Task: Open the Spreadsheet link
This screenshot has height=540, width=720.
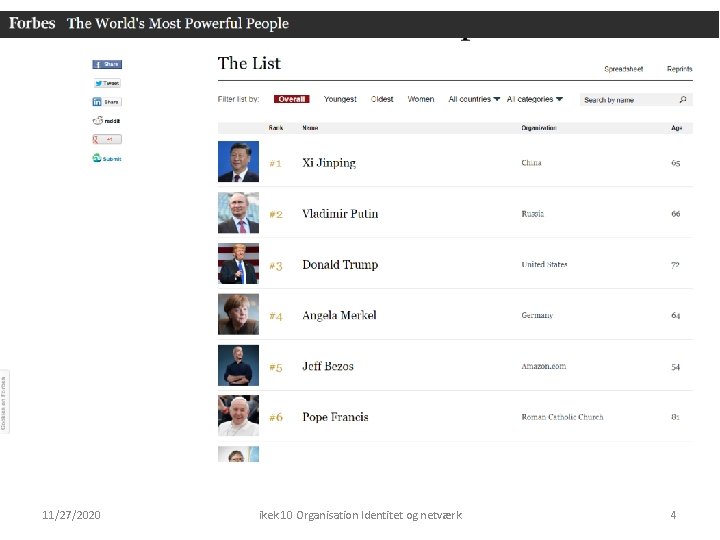Action: click(624, 69)
